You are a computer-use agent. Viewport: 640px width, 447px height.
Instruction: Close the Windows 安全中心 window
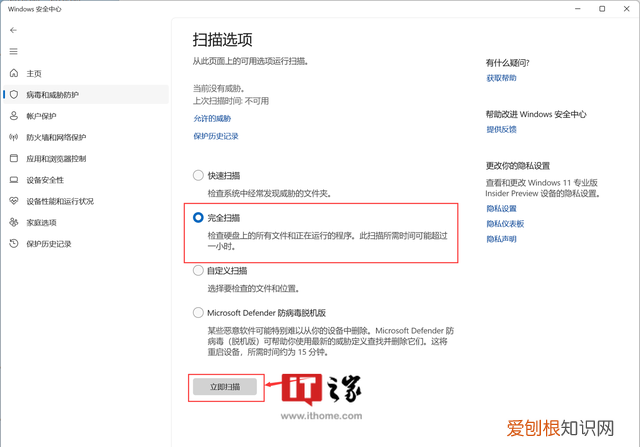click(627, 9)
